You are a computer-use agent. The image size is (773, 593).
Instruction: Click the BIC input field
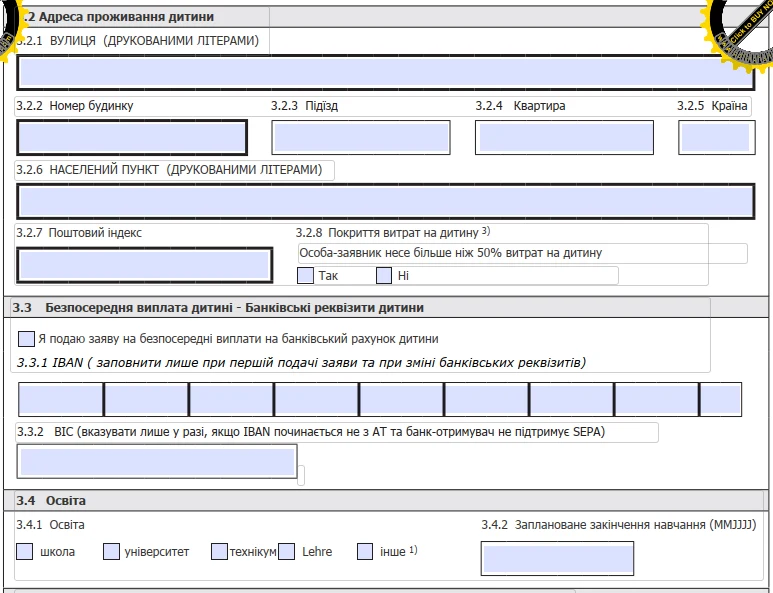click(157, 461)
